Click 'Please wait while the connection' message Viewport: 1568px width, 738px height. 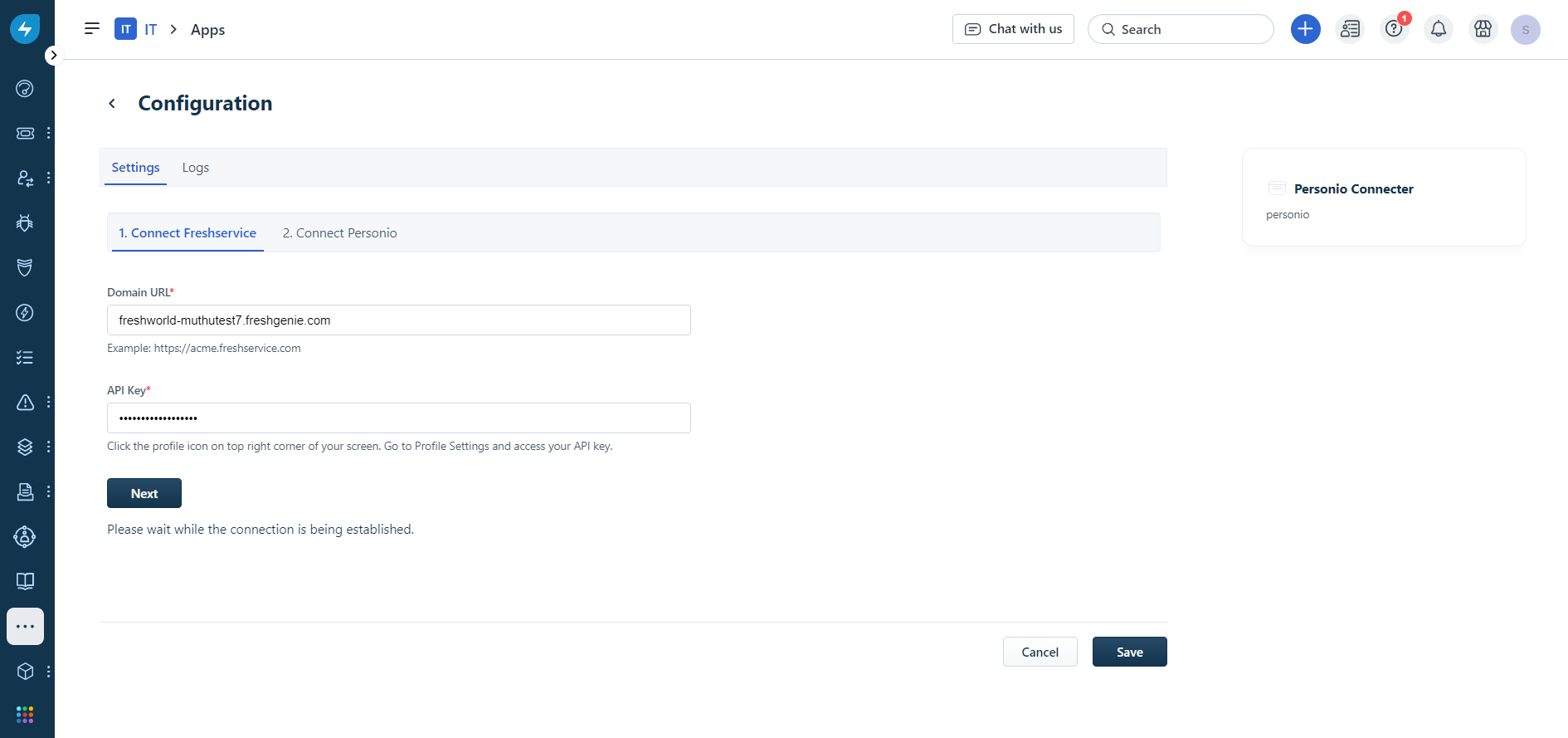[x=261, y=530]
